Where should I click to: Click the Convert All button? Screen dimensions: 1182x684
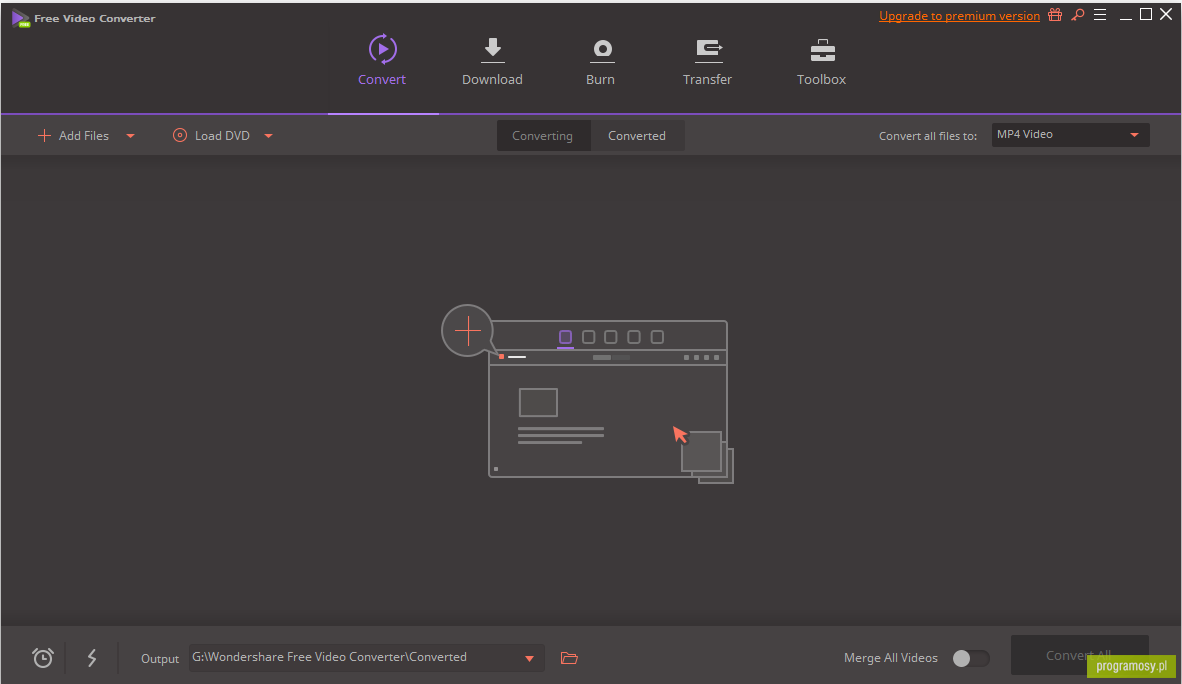click(1079, 655)
